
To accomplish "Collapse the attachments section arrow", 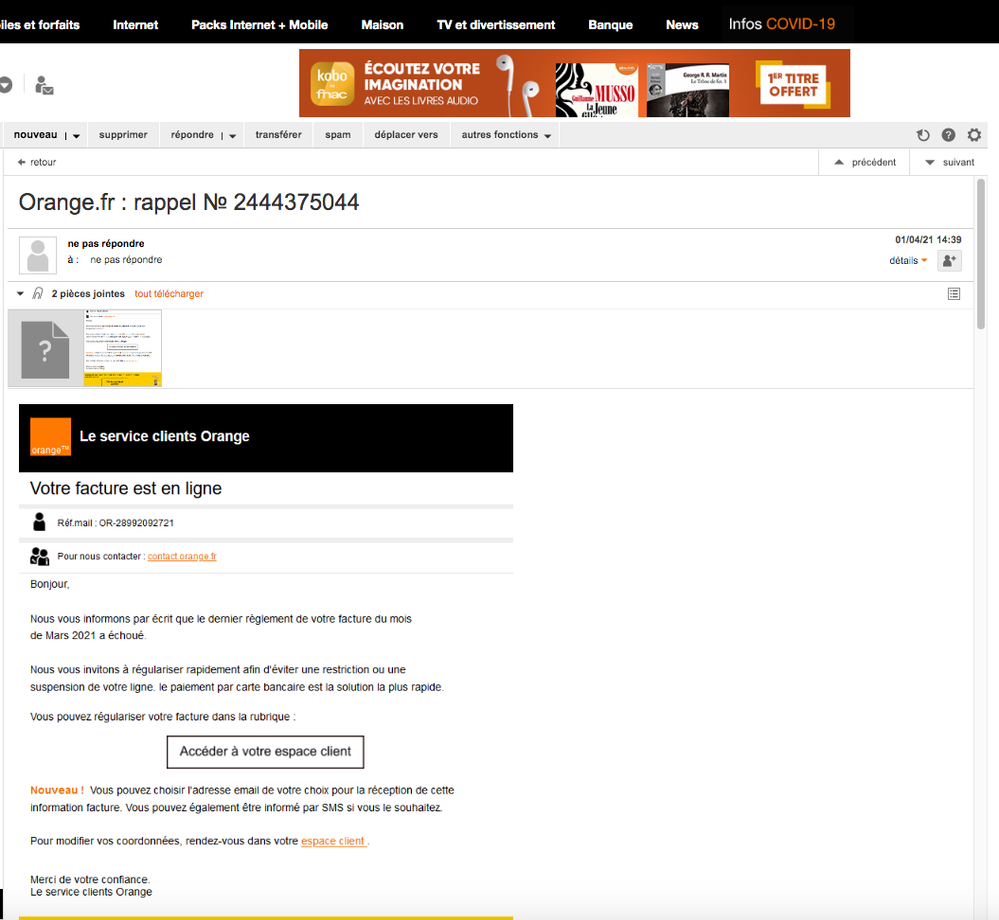I will pos(19,293).
